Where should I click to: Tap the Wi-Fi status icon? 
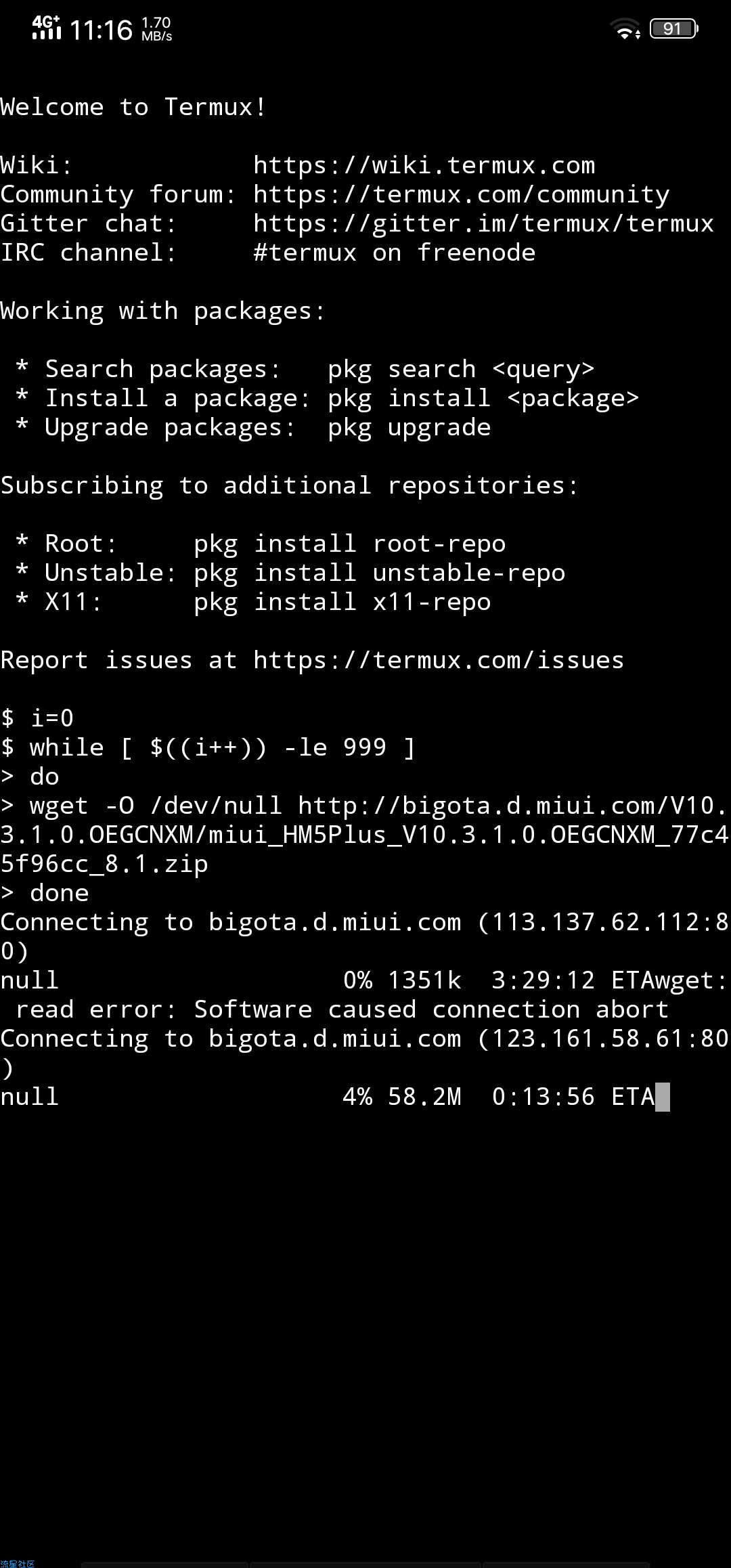tap(625, 28)
